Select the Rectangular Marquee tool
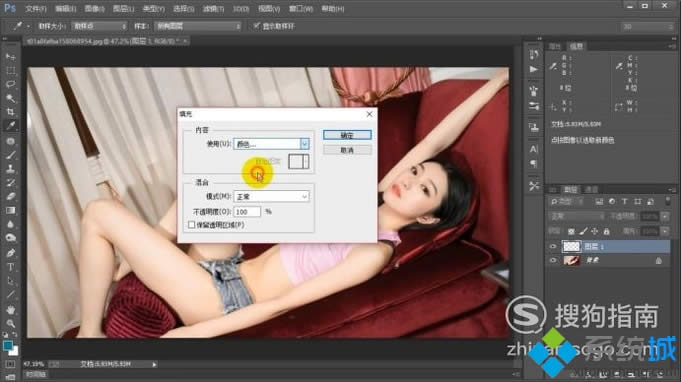 pyautogui.click(x=10, y=70)
